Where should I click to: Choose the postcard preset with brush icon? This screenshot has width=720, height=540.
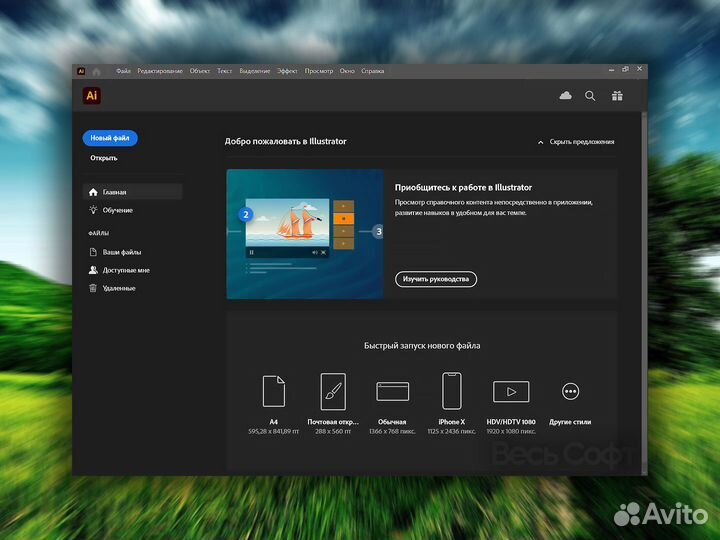[x=332, y=391]
